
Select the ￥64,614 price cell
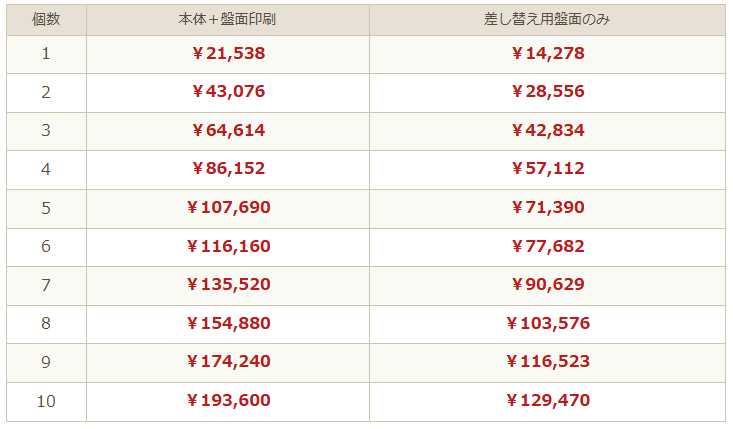pyautogui.click(x=228, y=130)
